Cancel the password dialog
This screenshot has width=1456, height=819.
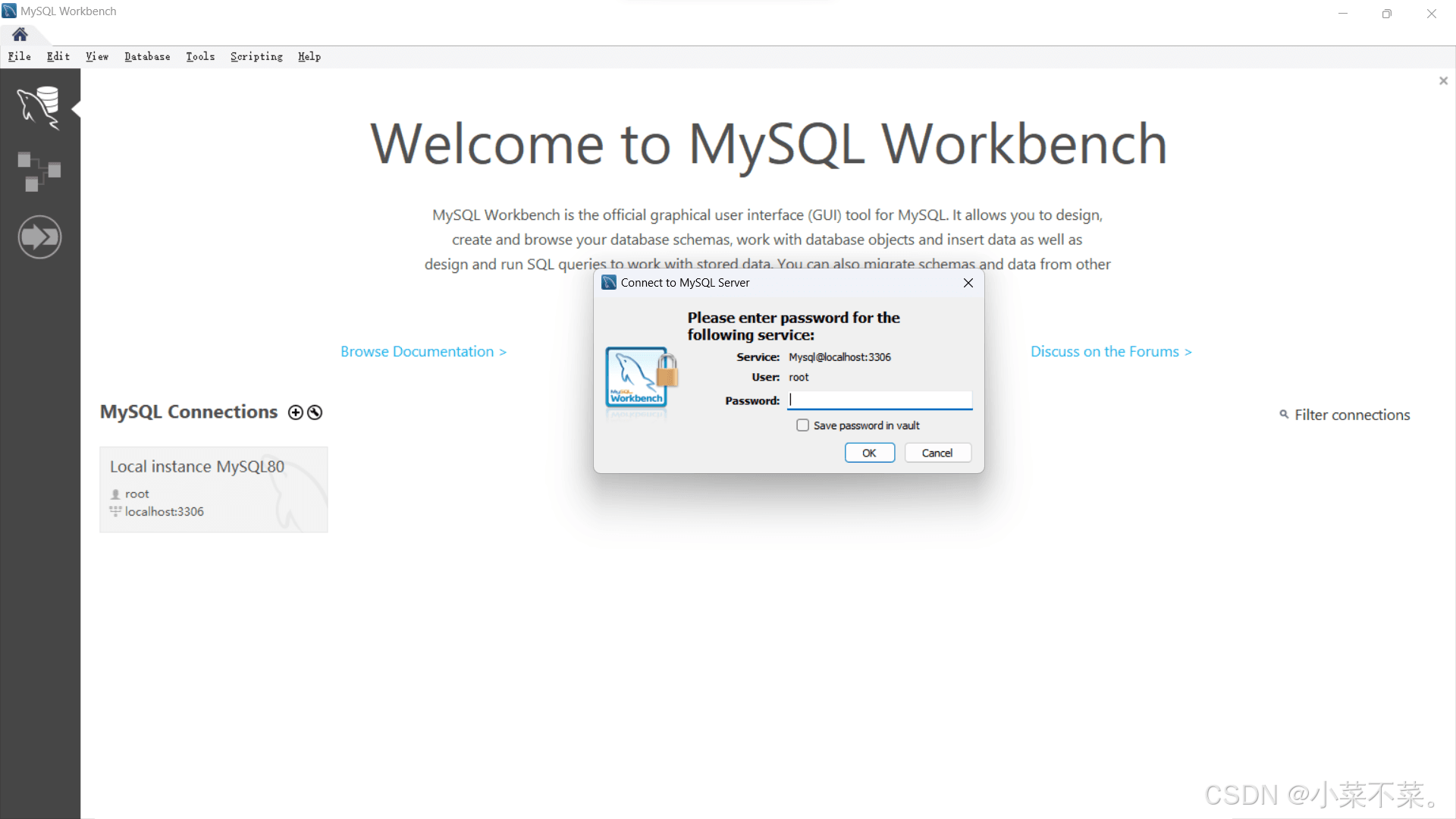click(937, 453)
